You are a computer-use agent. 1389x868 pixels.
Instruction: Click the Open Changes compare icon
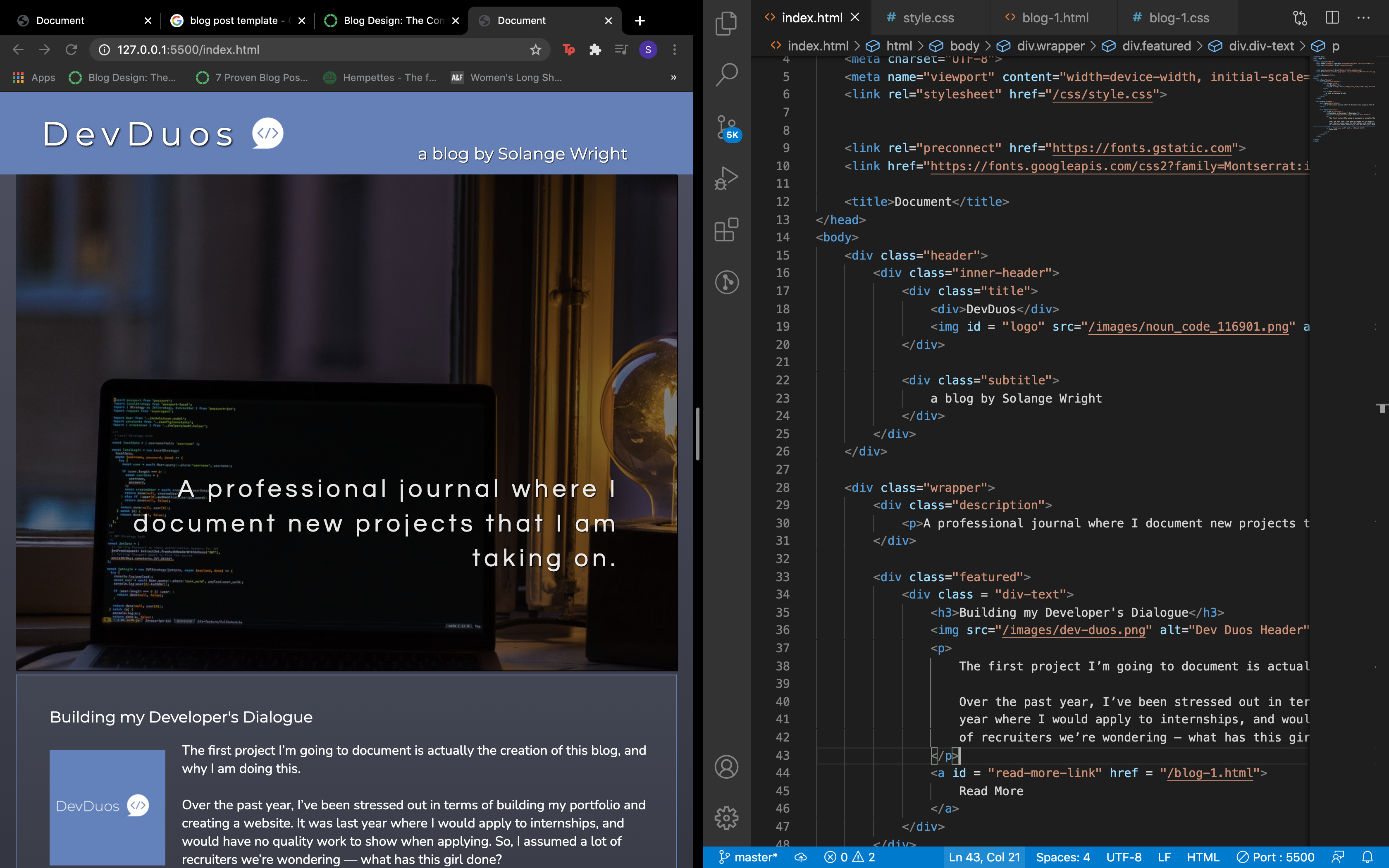(1300, 18)
